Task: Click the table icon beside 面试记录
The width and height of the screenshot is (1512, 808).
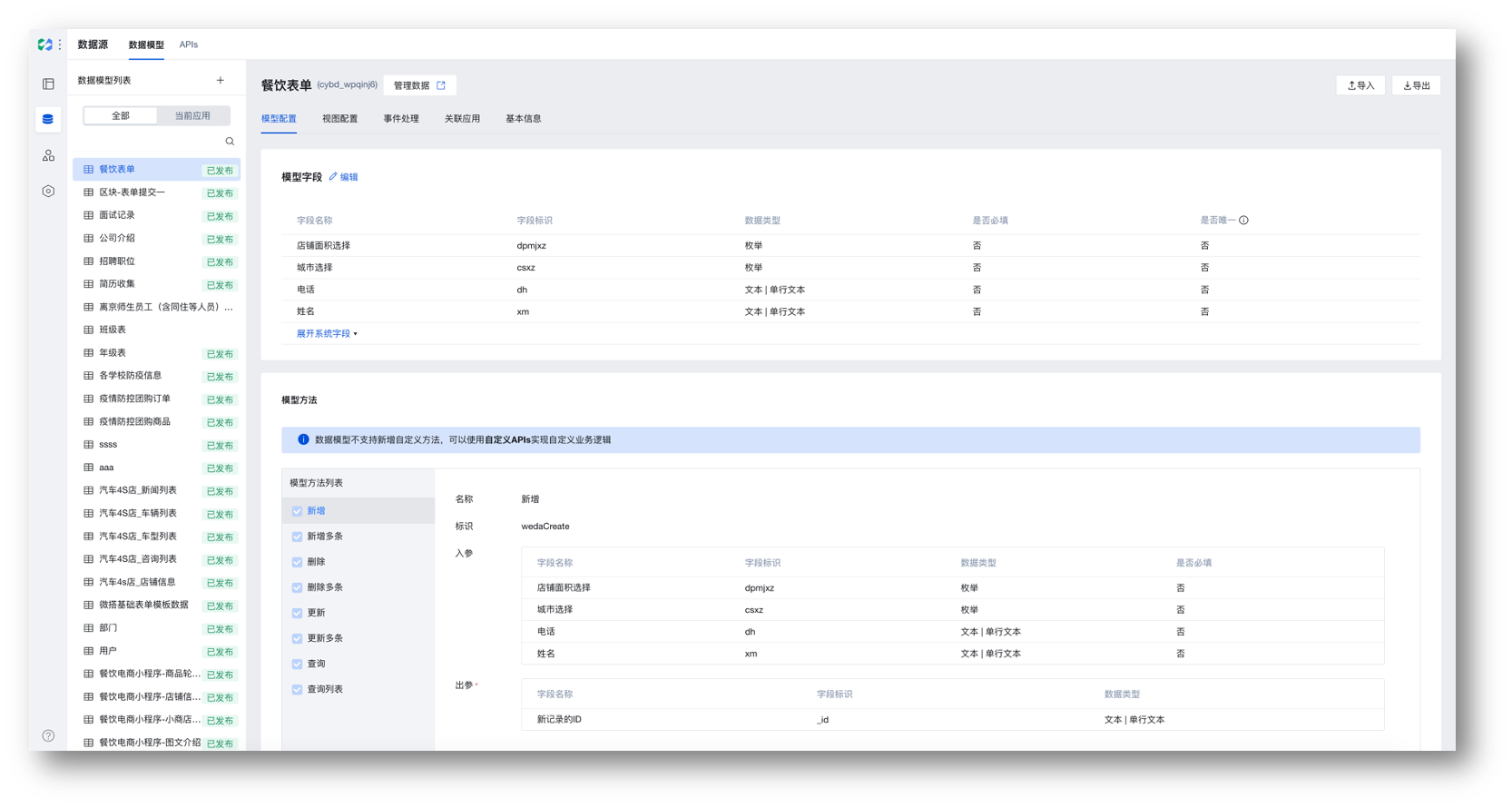Action: tap(88, 215)
